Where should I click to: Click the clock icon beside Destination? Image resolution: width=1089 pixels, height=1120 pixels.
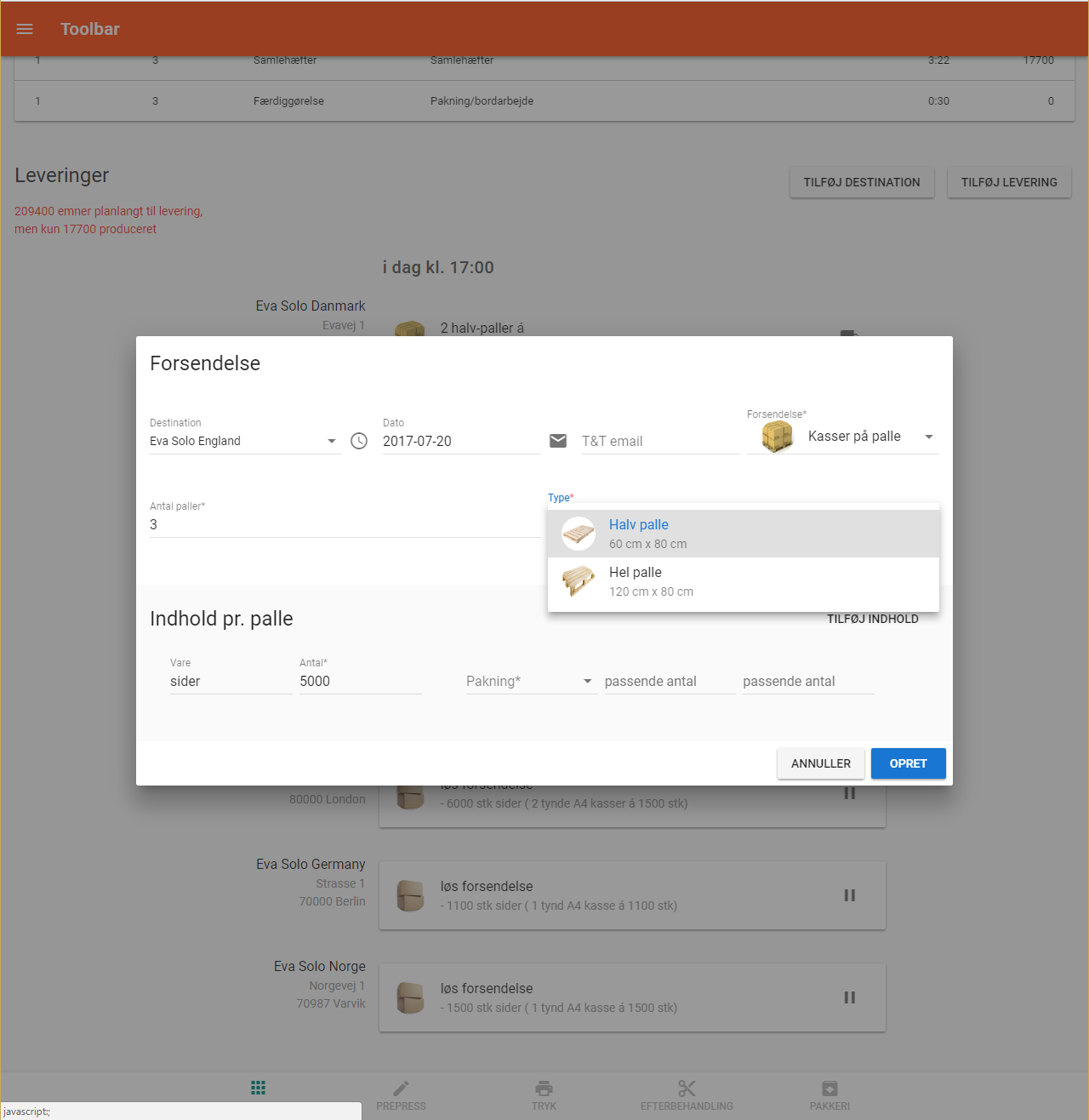[x=359, y=441]
